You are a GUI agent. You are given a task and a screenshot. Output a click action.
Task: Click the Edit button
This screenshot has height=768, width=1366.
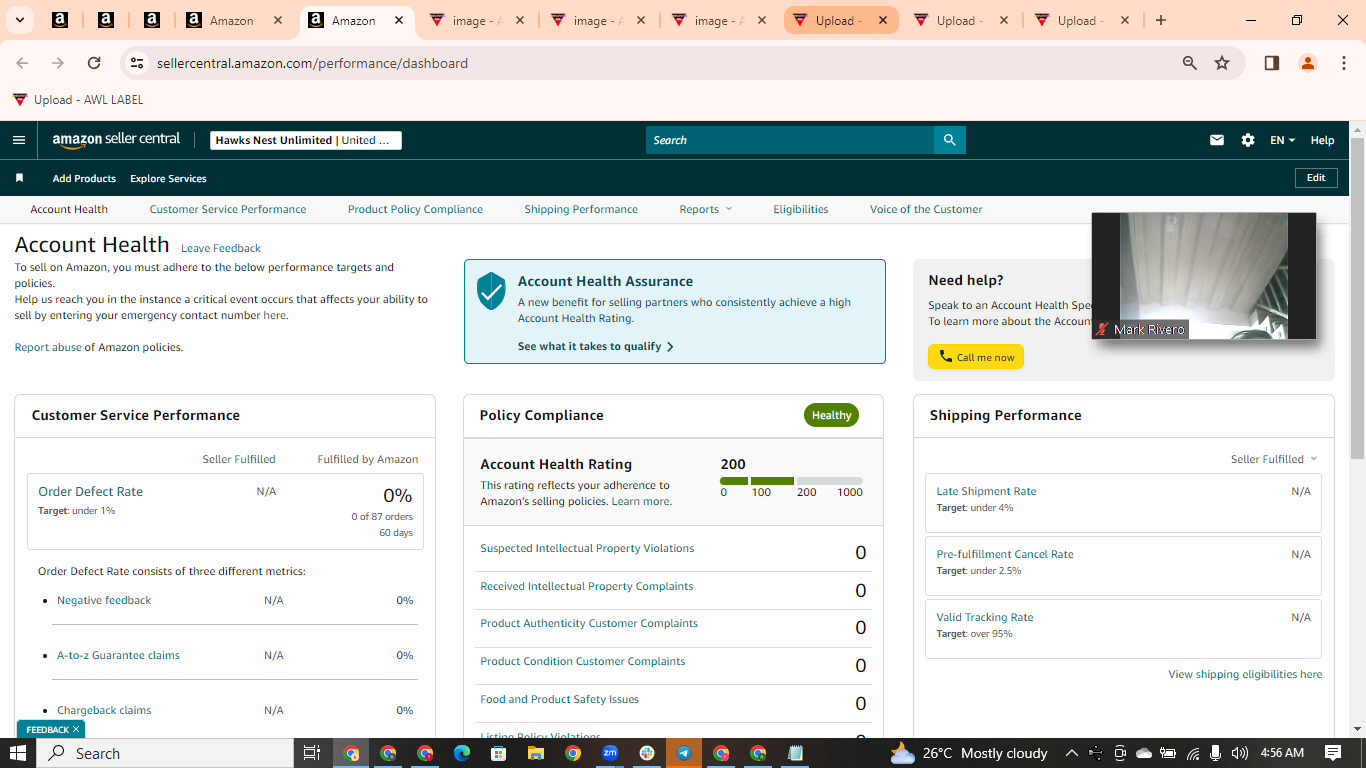[1316, 178]
